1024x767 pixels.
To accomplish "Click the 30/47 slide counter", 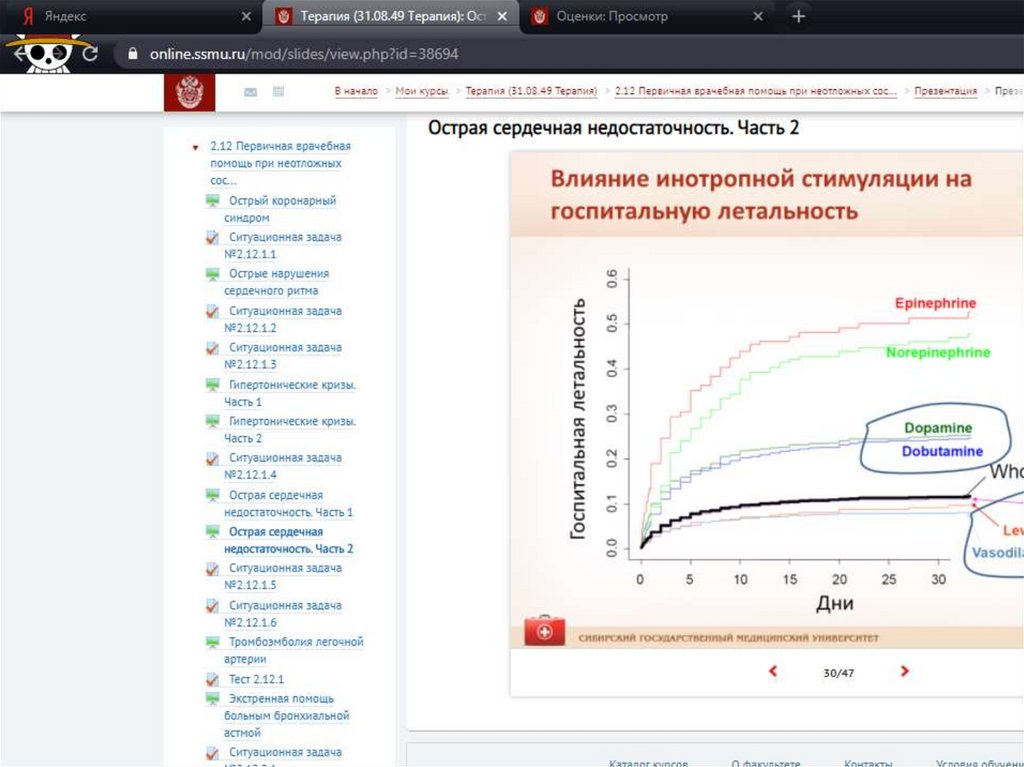I will point(839,672).
